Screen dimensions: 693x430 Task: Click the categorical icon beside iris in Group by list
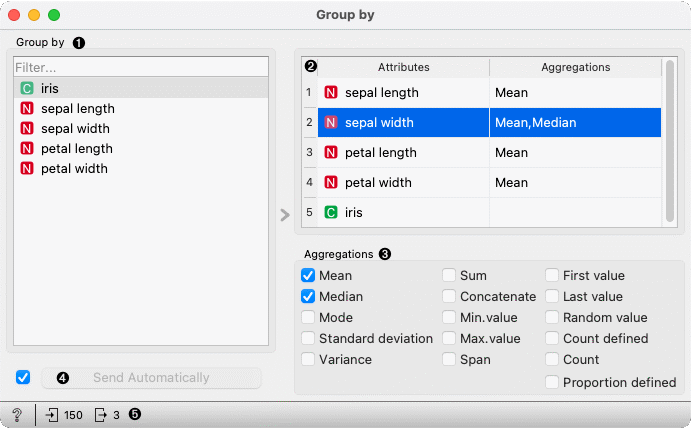pyautogui.click(x=27, y=88)
